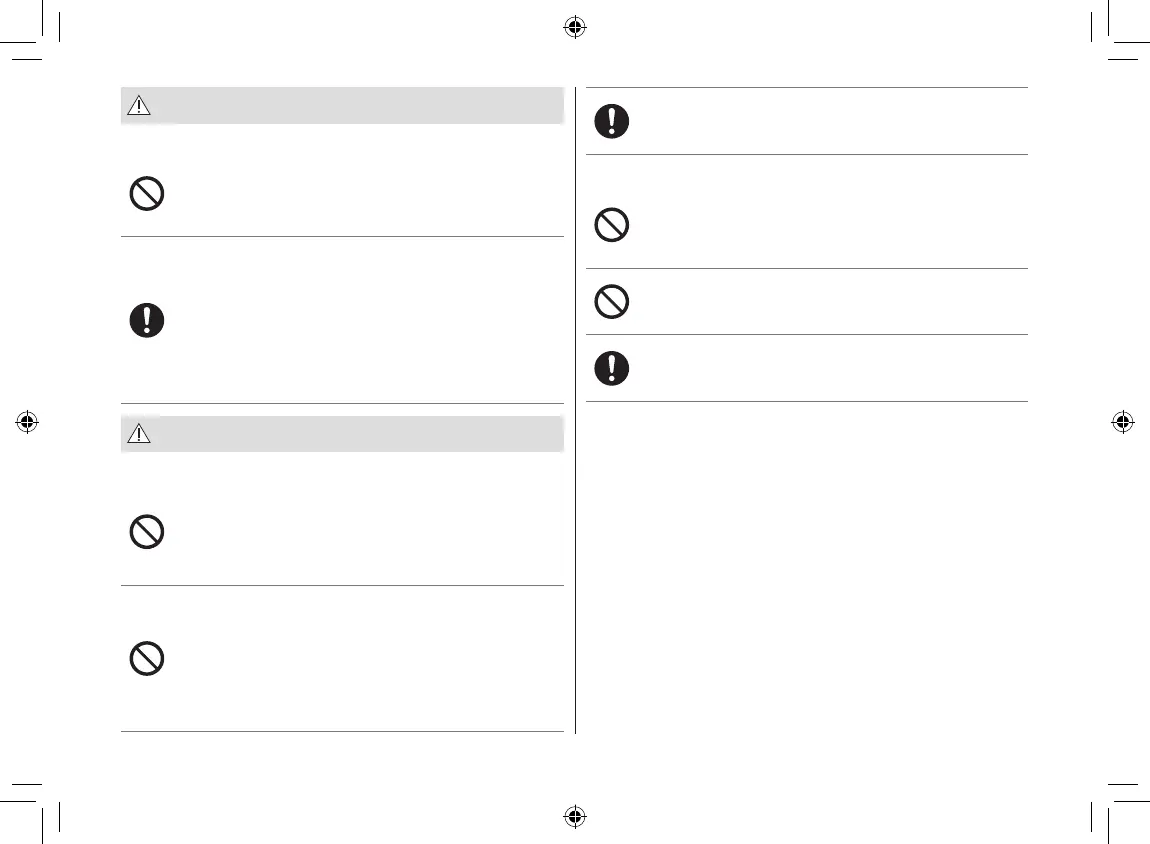This screenshot has width=1150, height=844.
Task: Click the last prohibition icon in the left column
Action: (147, 658)
